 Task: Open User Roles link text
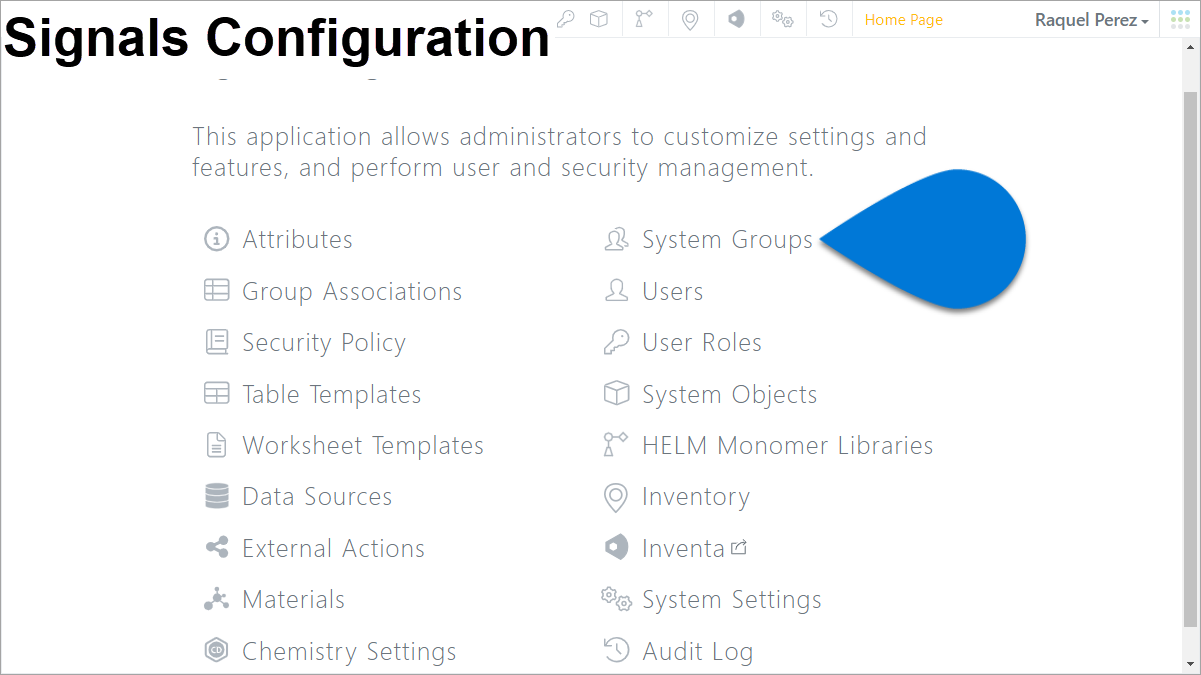[x=702, y=343]
